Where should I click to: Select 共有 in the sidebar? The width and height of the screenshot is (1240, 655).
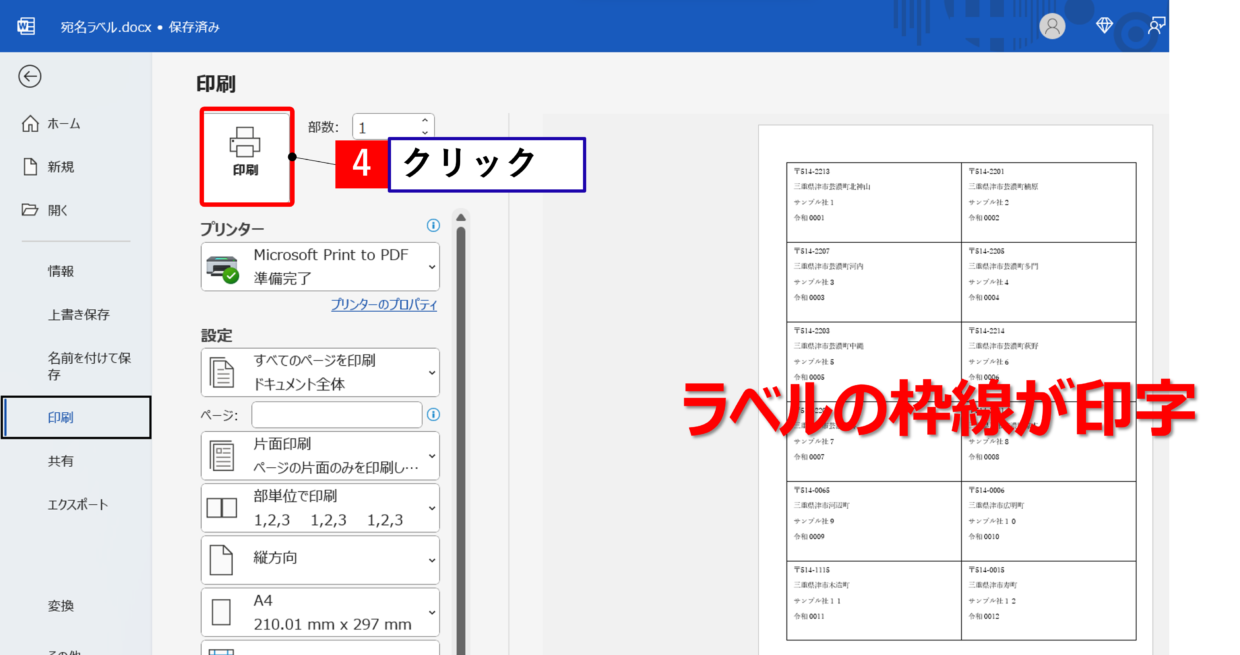[76, 461]
